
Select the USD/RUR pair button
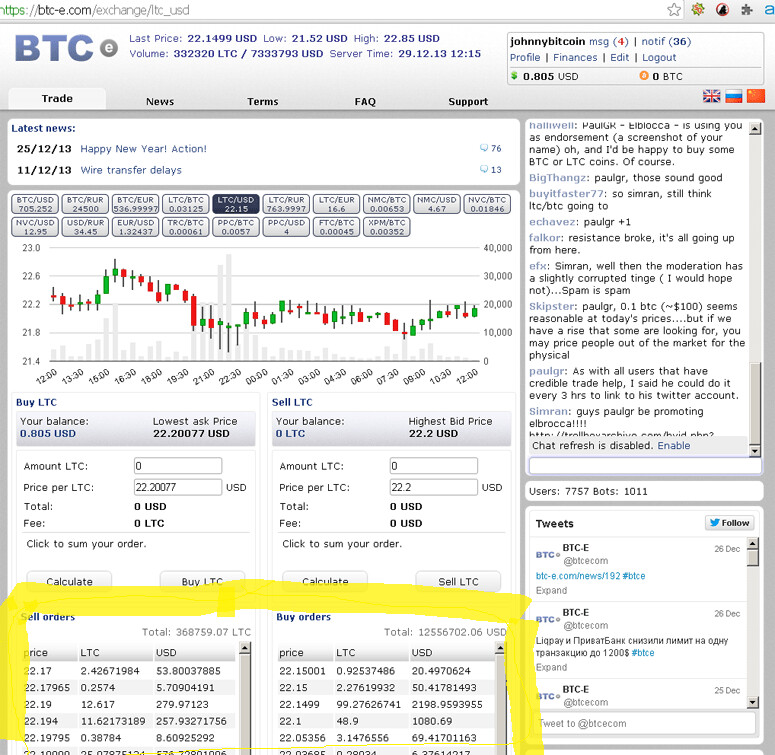pyautogui.click(x=86, y=227)
